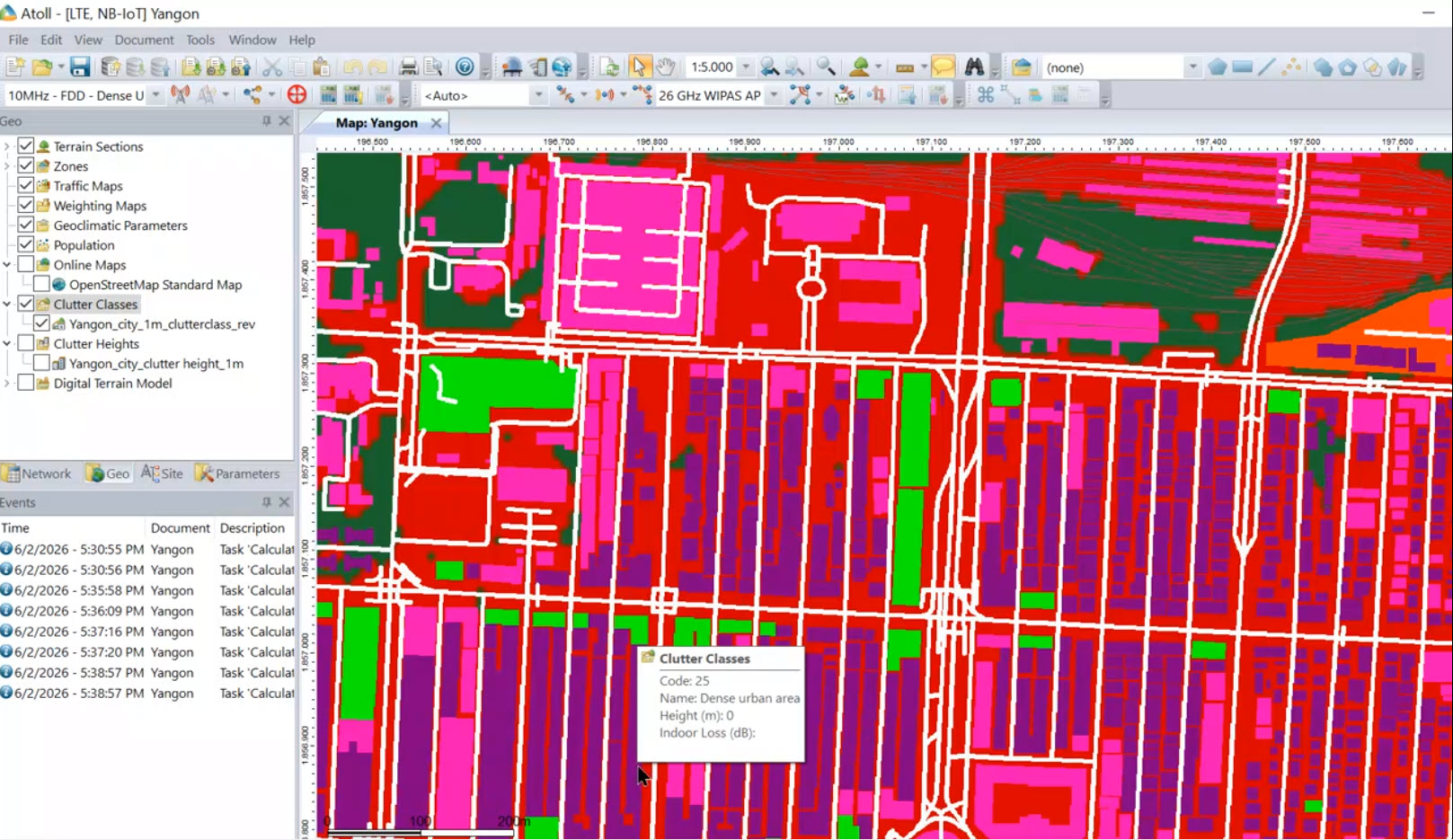The image size is (1453, 840).
Task: Open the Document menu
Action: click(x=144, y=40)
